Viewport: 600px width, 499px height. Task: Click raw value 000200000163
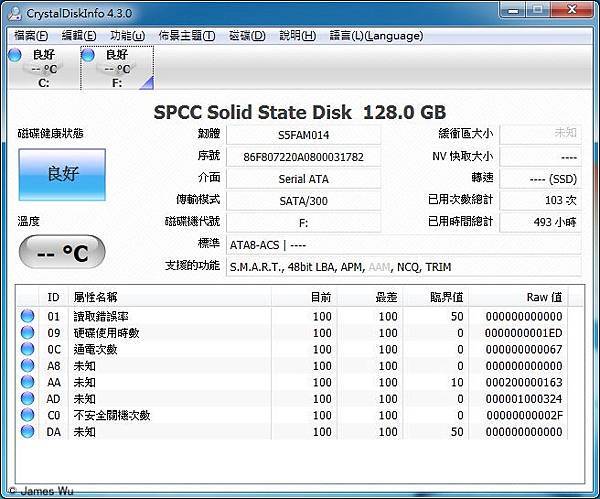point(523,382)
